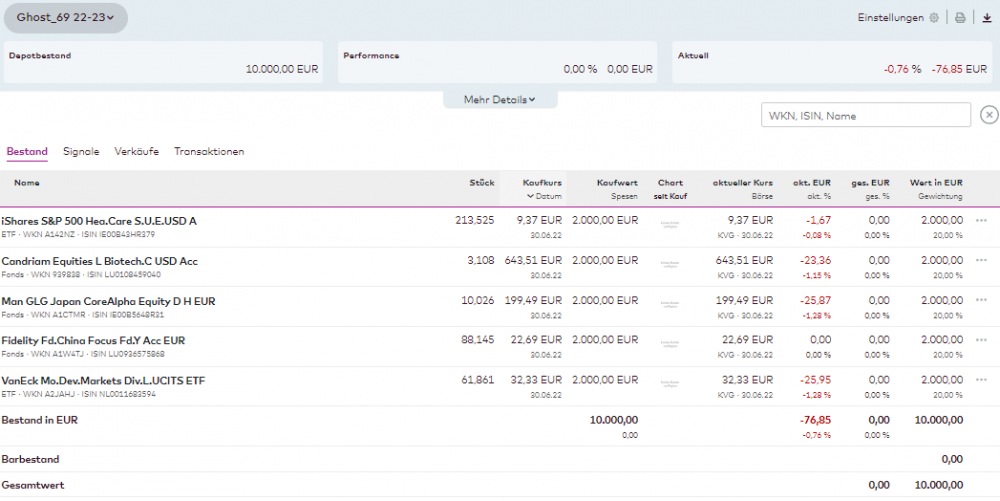The height and width of the screenshot is (501, 1000).
Task: Switch to the Transaktionen tab
Action: click(209, 152)
